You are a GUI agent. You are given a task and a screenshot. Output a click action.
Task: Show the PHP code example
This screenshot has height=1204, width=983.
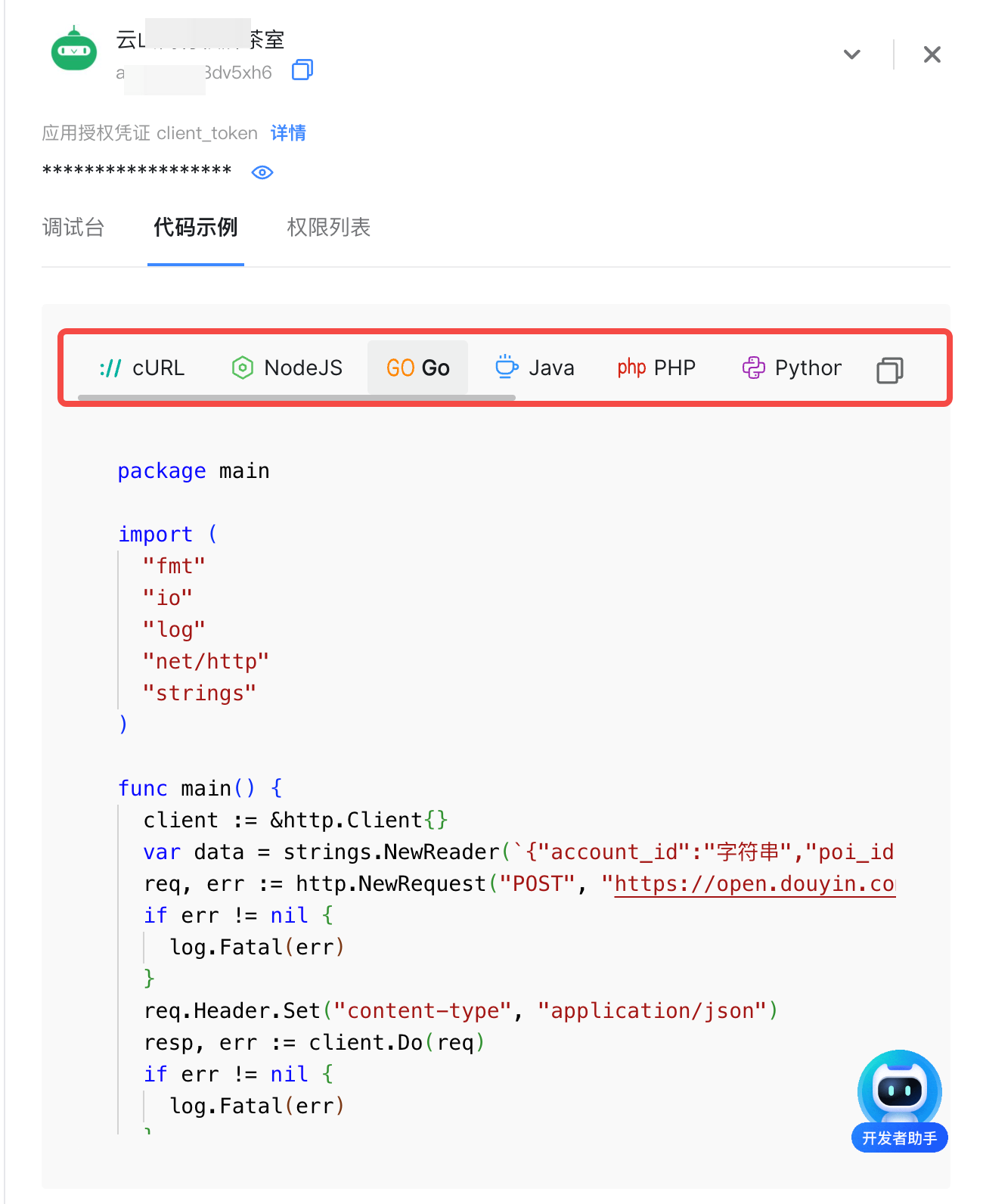tap(656, 368)
